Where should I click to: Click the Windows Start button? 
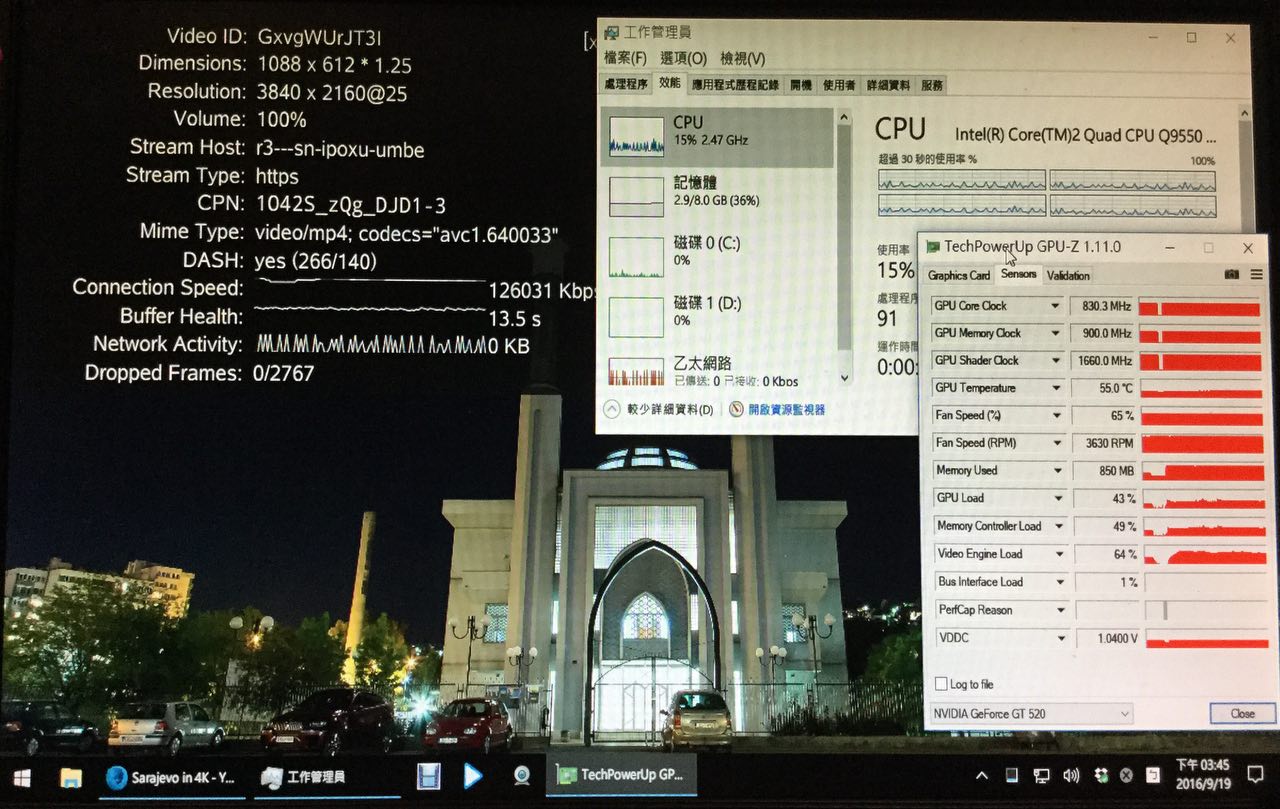(x=21, y=777)
